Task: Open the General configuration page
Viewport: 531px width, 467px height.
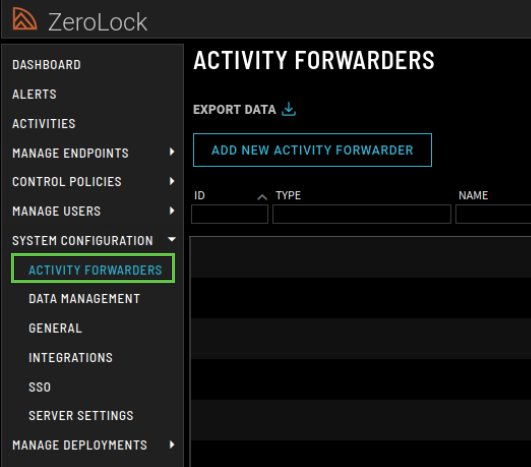Action: point(55,328)
